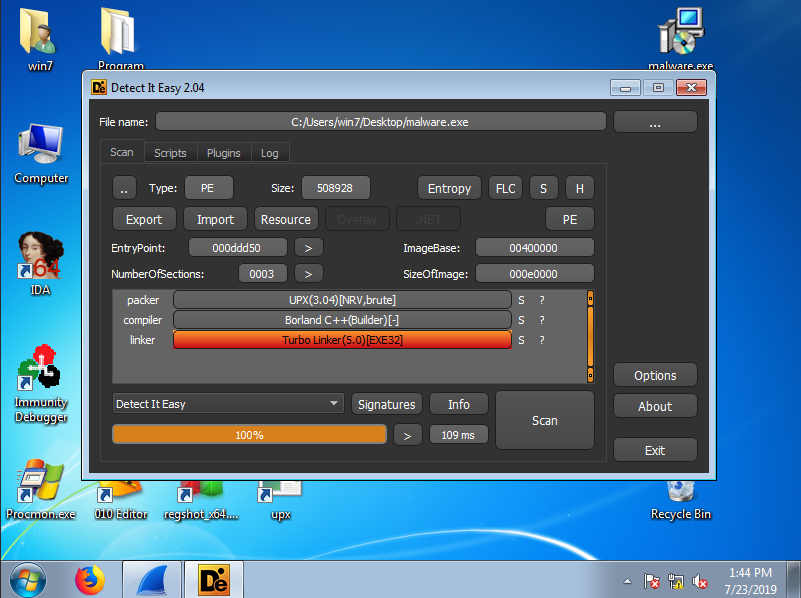Click the ImageBase value 00400000

tap(534, 248)
